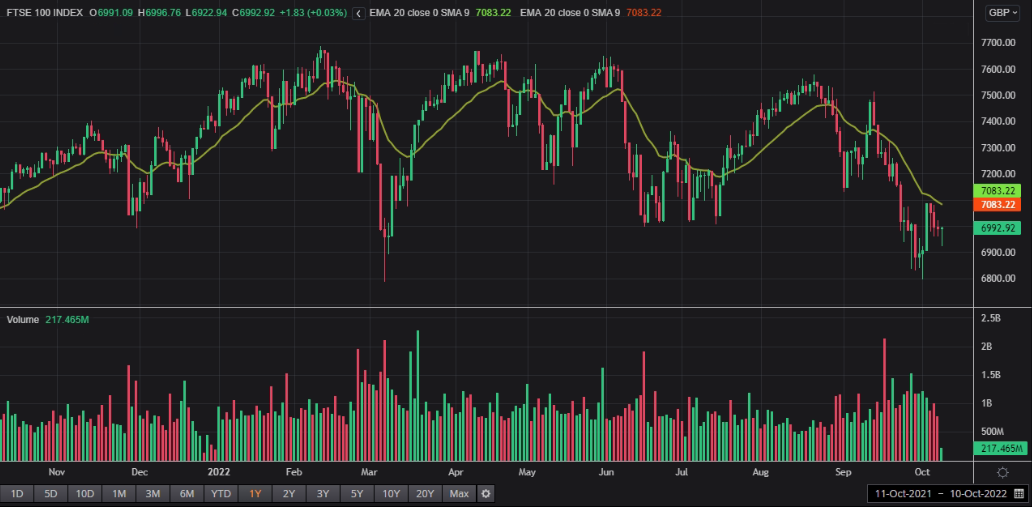This screenshot has height=507, width=1032.
Task: Open the calendar date range picker
Action: pos(1019,493)
